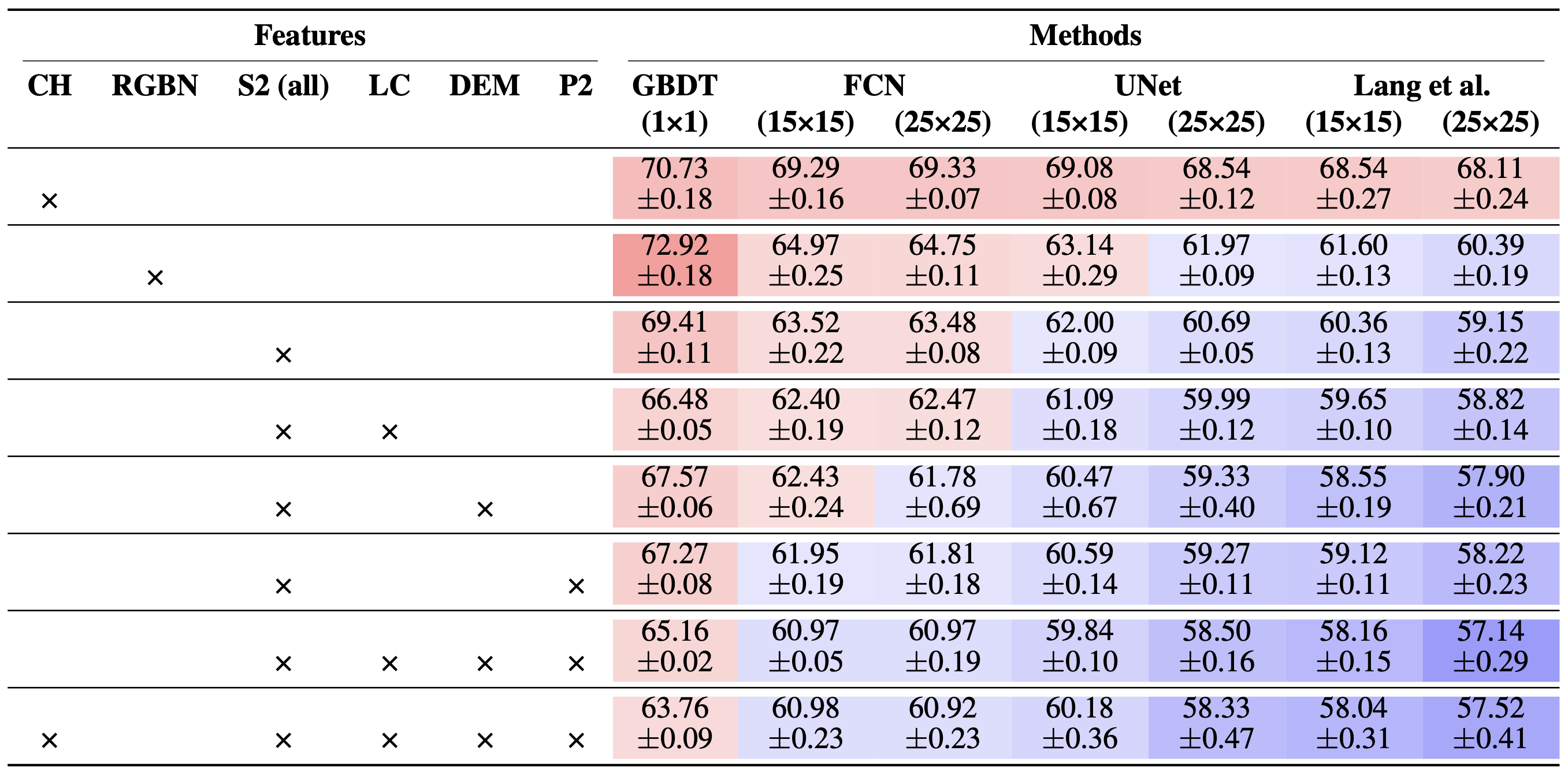This screenshot has height=773, width=1568.
Task: Click the LC × mark in the fourth row
Action: click(389, 432)
